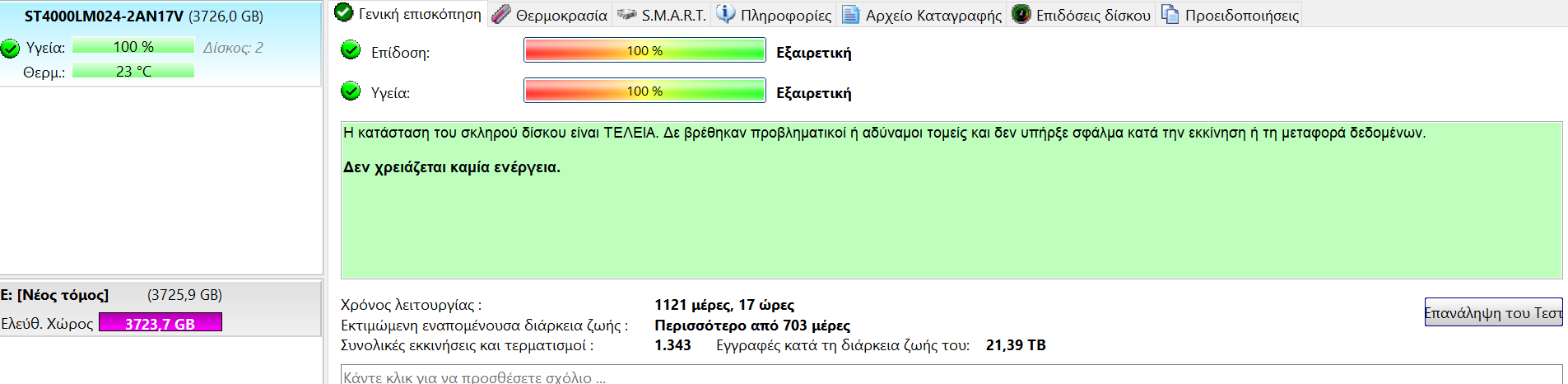Click the start/stop count 1.343

[672, 345]
